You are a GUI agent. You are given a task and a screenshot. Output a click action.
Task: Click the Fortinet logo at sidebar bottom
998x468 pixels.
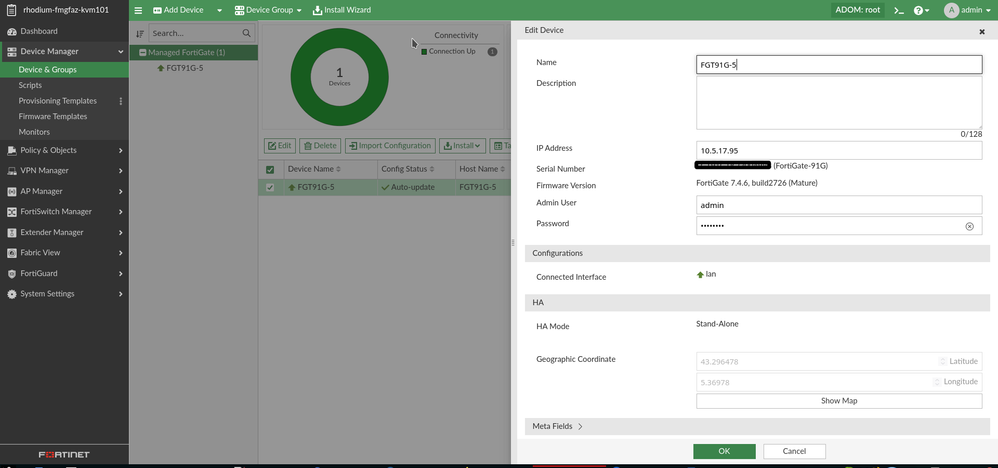pyautogui.click(x=64, y=455)
